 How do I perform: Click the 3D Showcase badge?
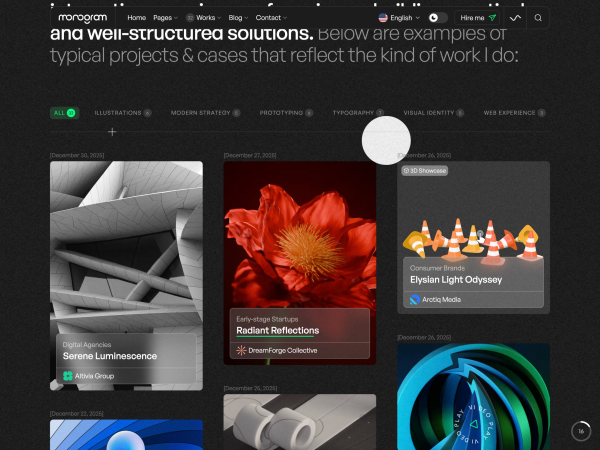point(425,170)
